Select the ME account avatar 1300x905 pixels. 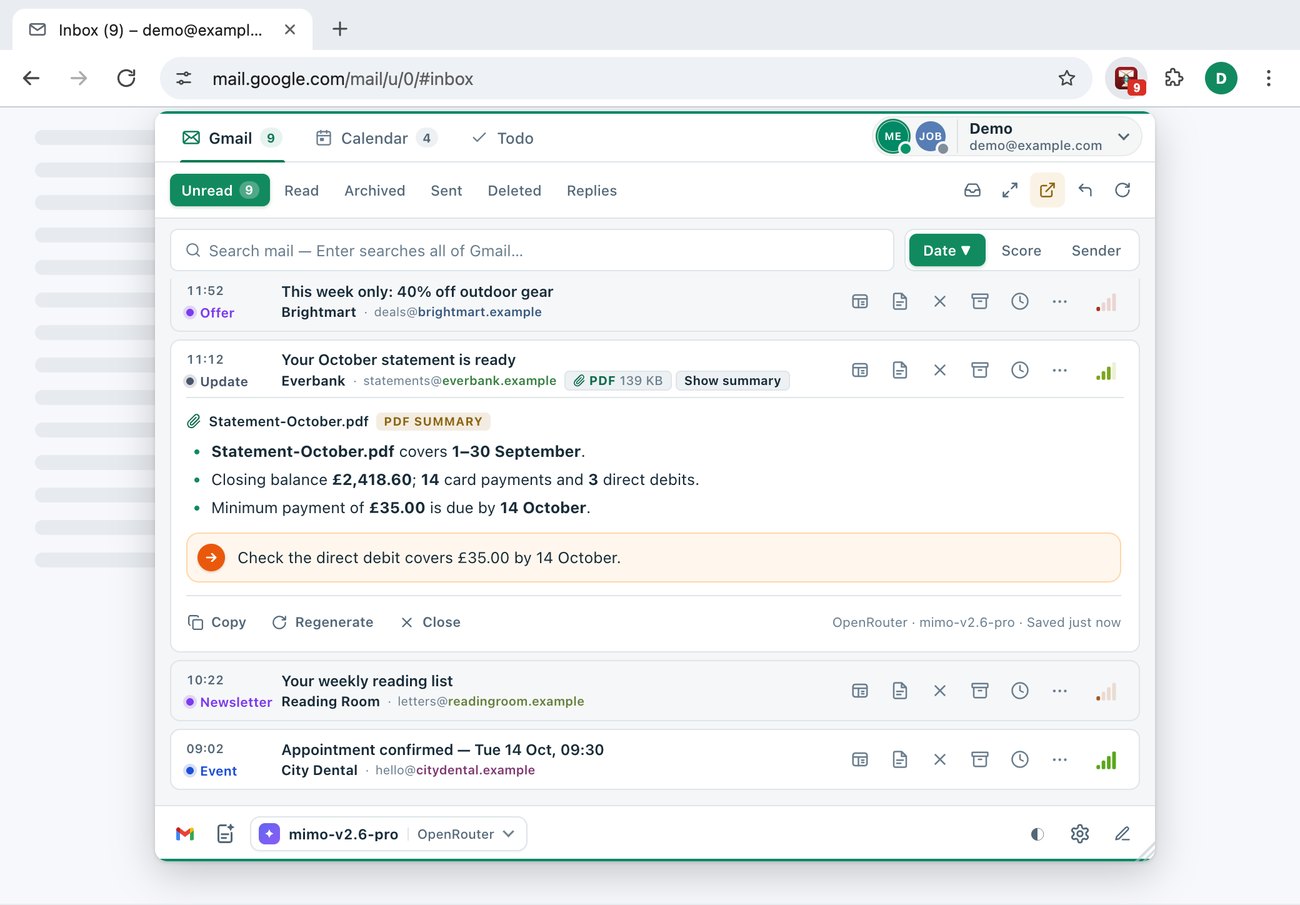[893, 136]
